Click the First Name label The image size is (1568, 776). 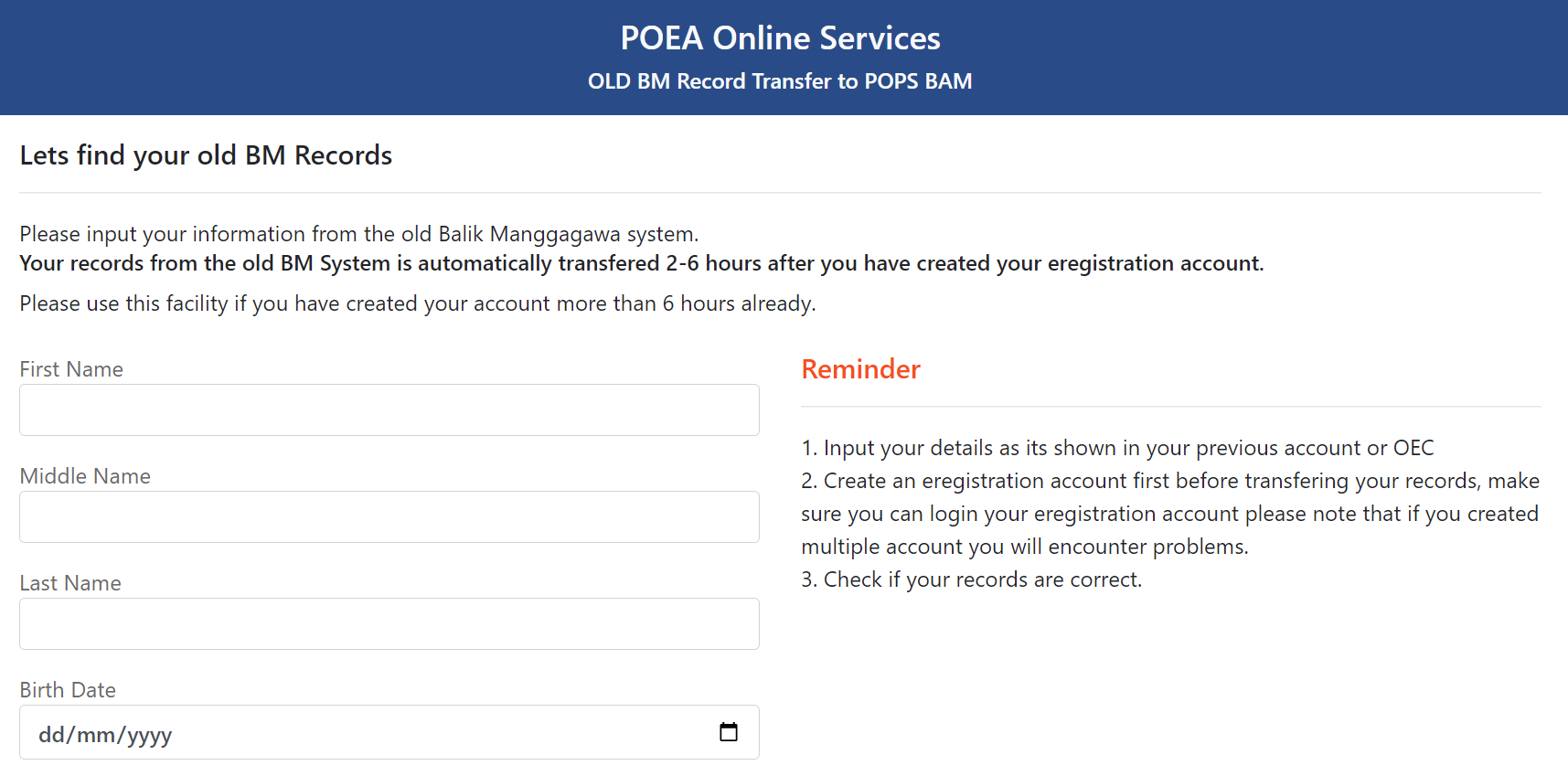click(71, 369)
